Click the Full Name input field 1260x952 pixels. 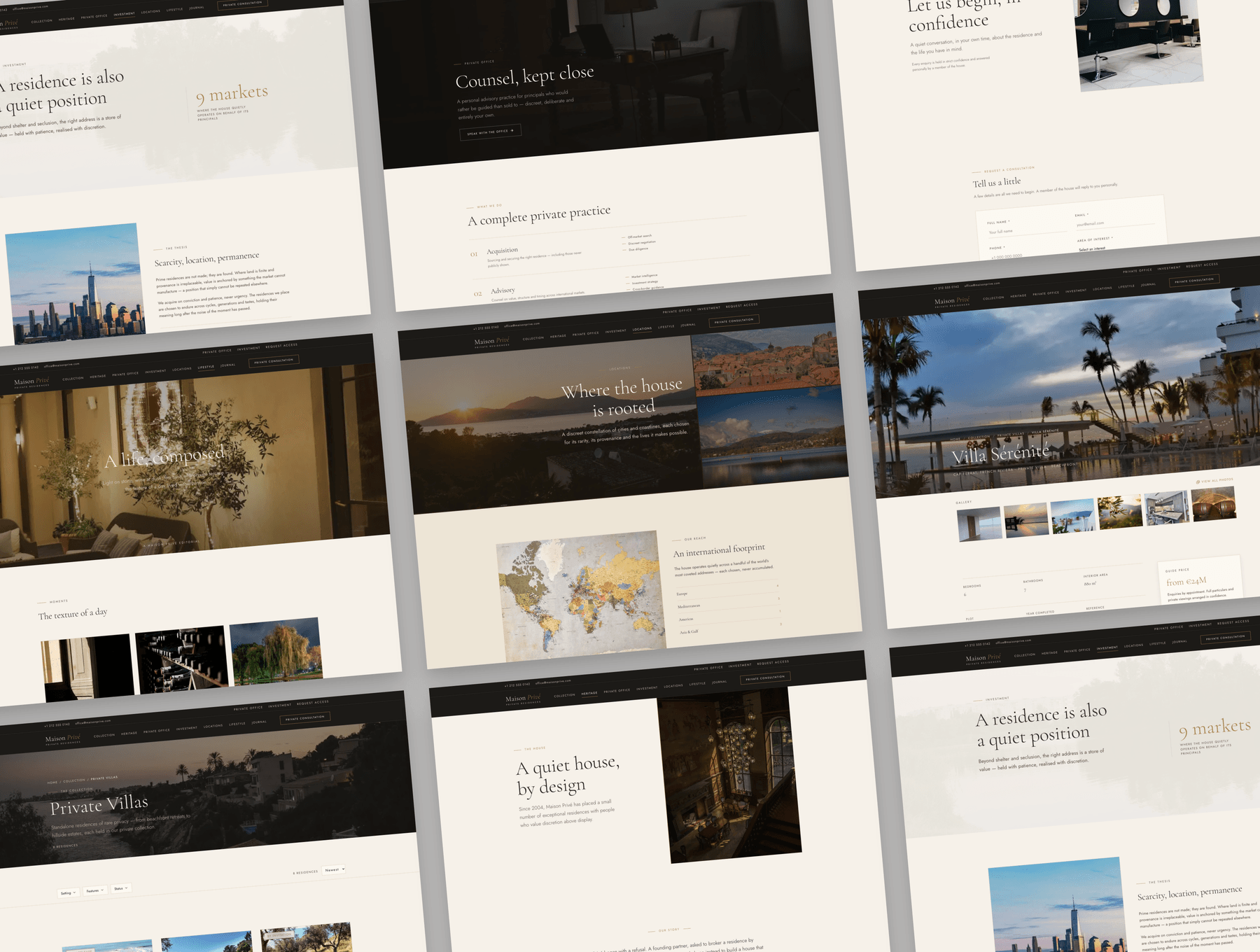coord(1026,230)
